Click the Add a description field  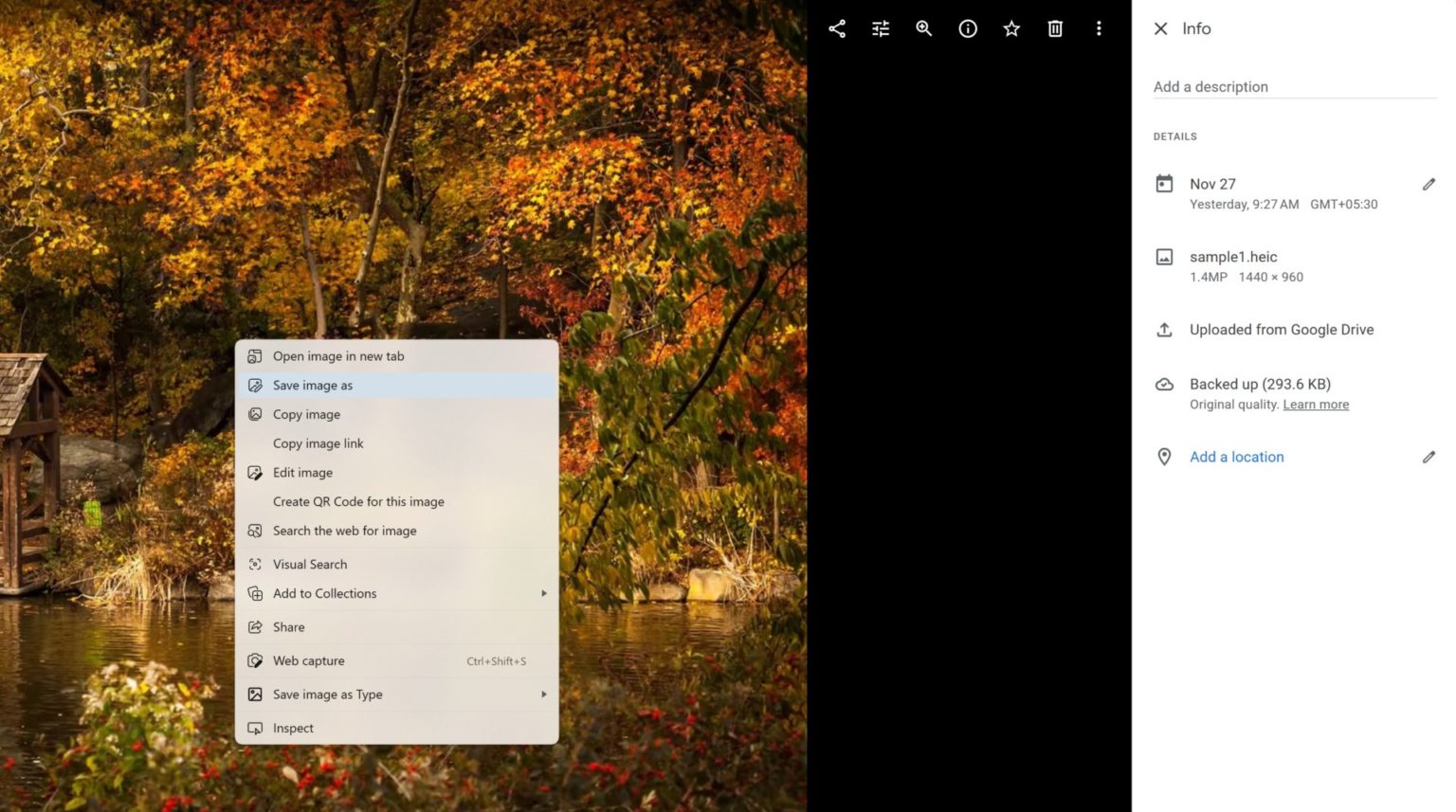pyautogui.click(x=1232, y=86)
